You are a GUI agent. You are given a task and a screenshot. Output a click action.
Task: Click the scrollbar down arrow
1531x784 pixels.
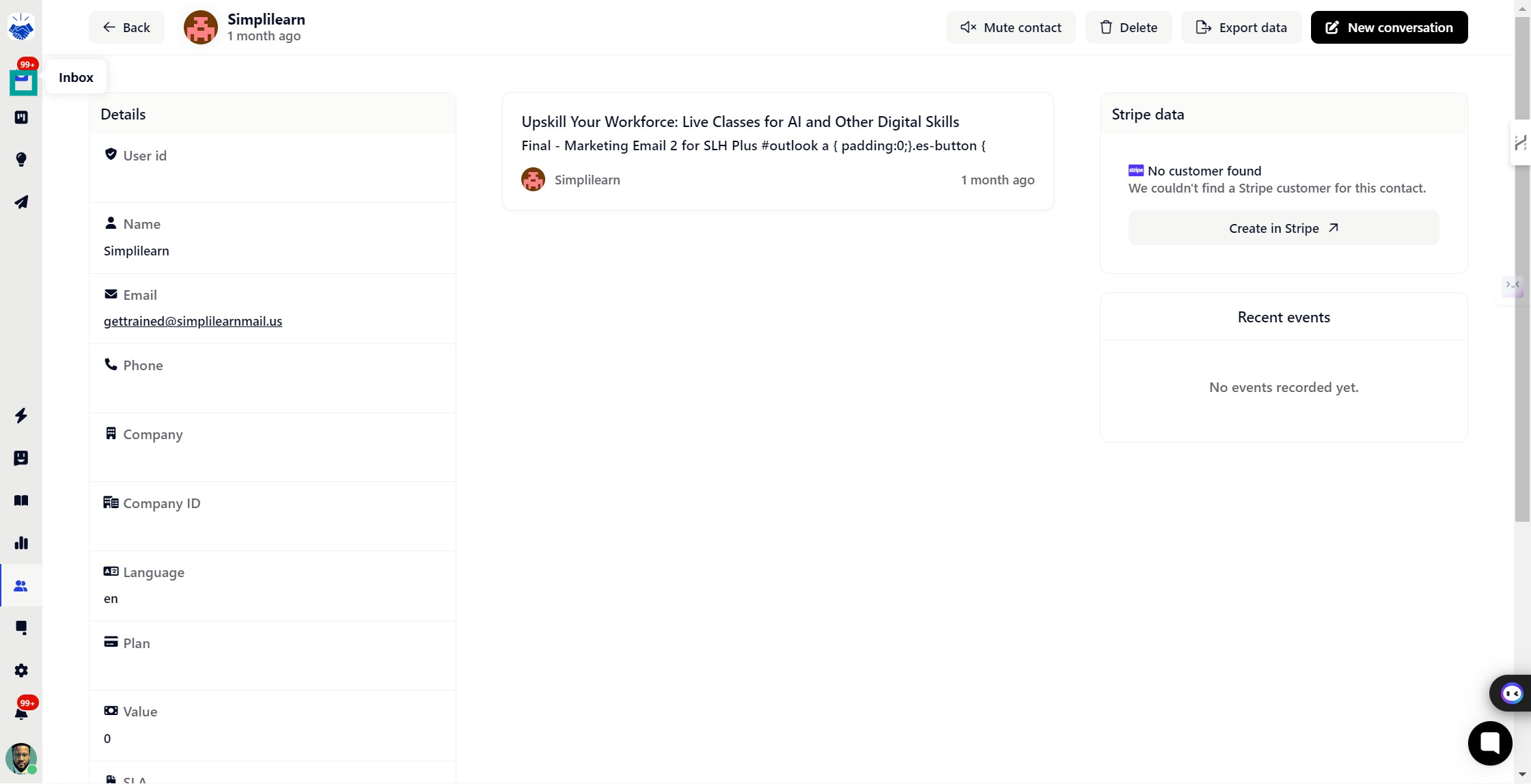1522,774
